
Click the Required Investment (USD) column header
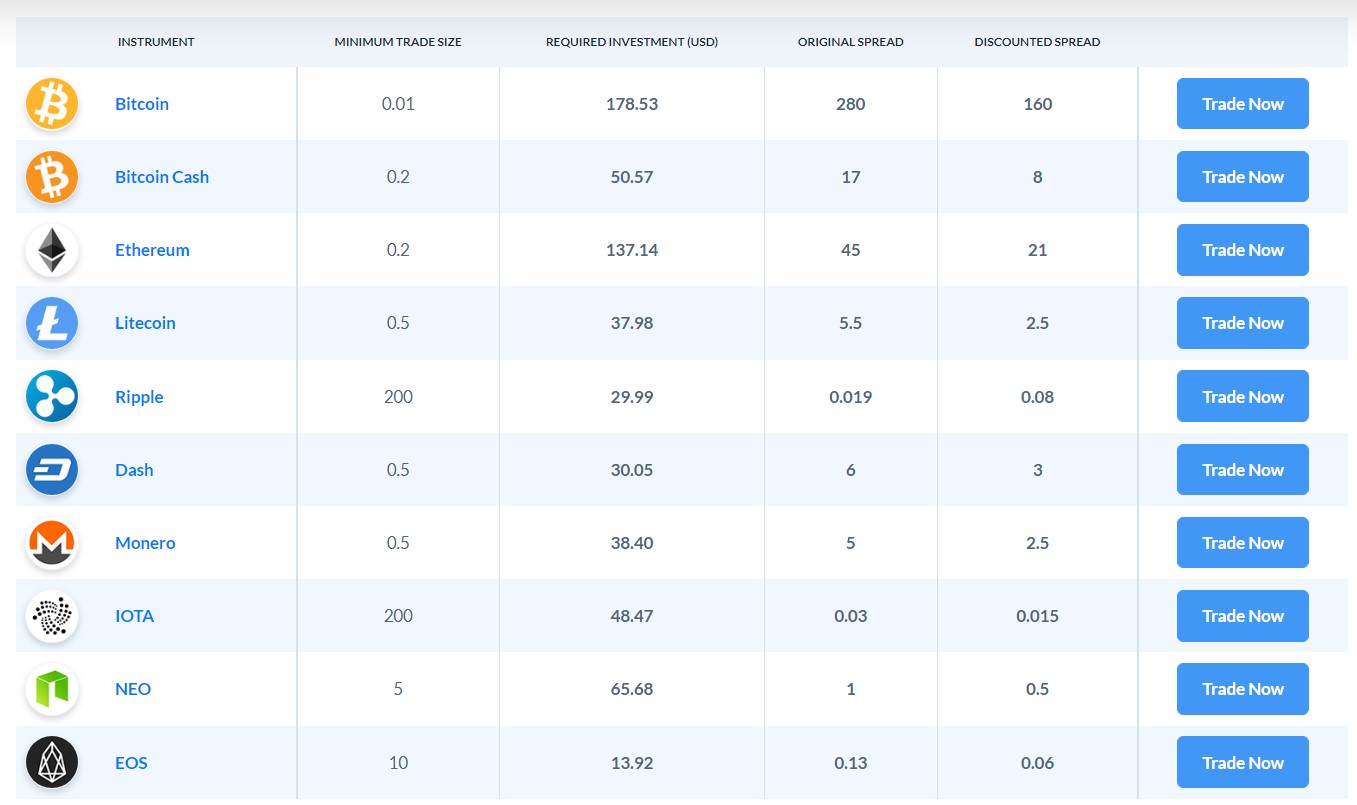[x=632, y=42]
